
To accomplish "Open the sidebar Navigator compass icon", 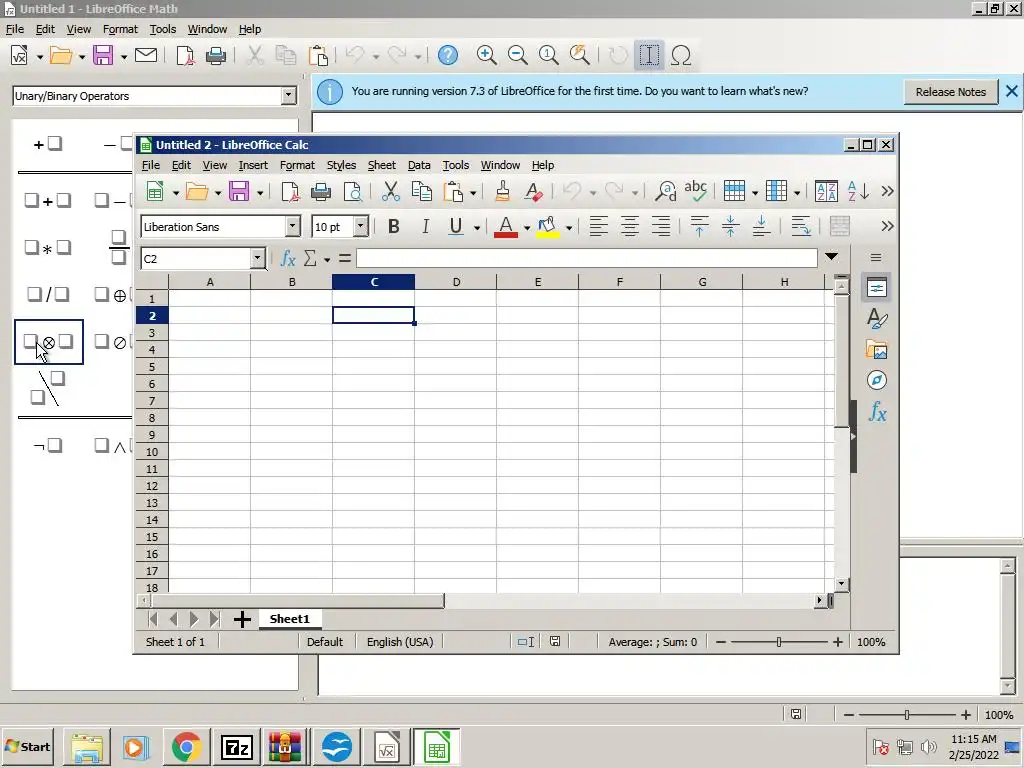I will [876, 380].
